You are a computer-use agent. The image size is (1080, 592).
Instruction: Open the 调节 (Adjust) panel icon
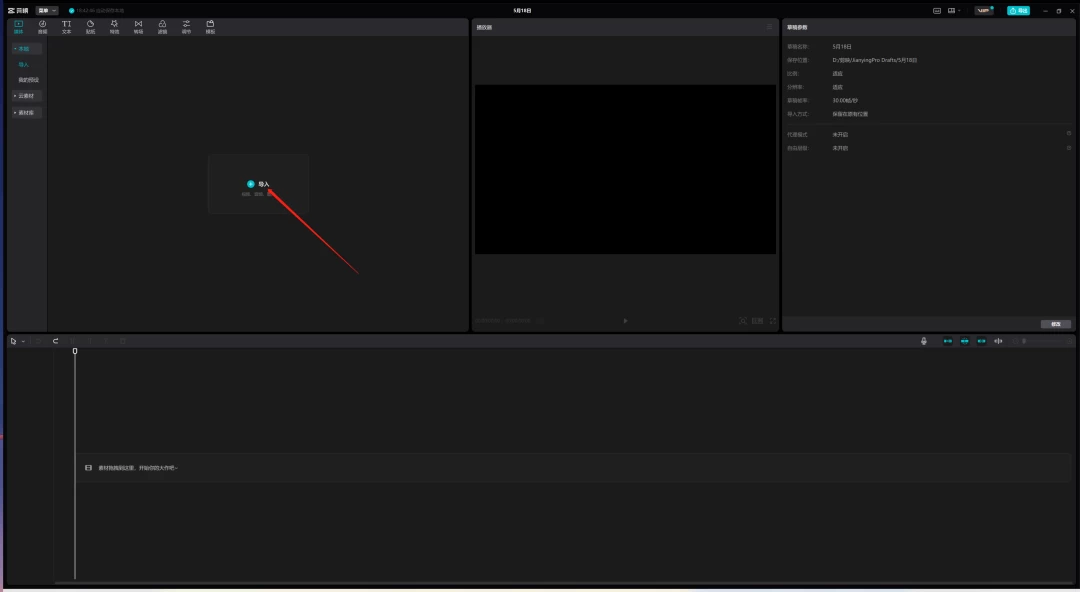(x=186, y=25)
